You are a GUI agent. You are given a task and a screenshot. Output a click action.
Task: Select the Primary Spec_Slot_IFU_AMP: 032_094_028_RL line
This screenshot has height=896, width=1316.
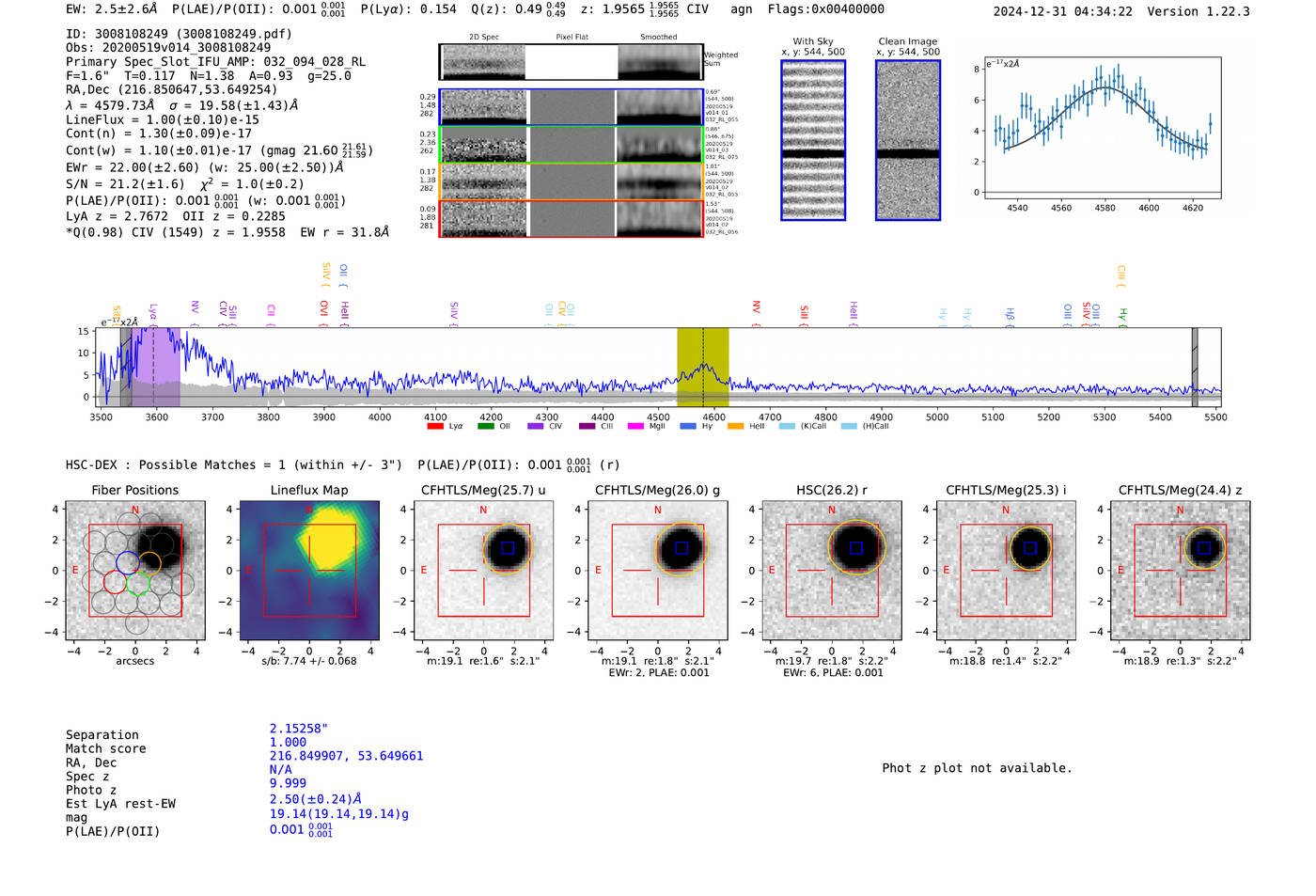click(x=215, y=62)
